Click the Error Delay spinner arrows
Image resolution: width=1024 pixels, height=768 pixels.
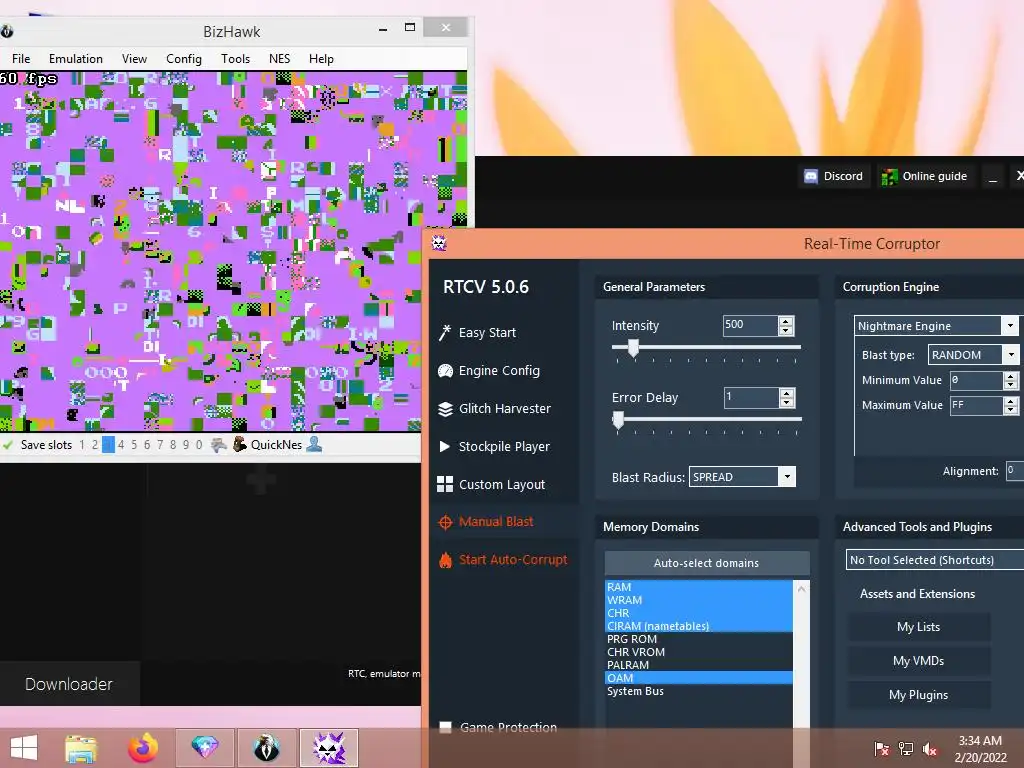coord(787,397)
